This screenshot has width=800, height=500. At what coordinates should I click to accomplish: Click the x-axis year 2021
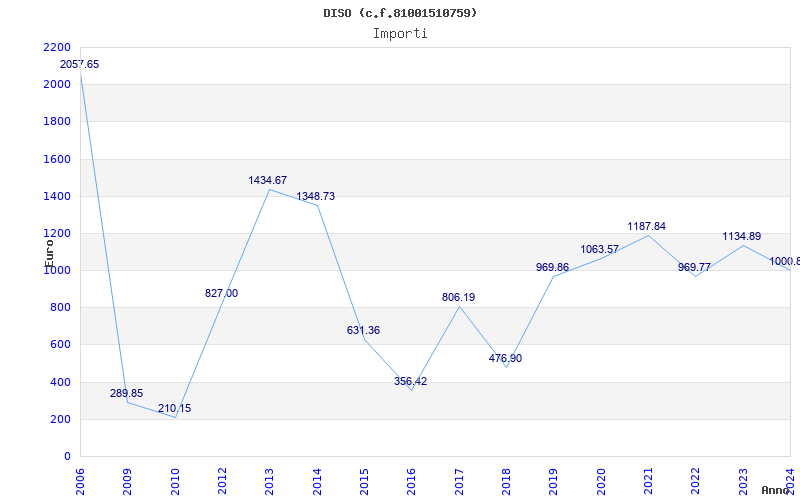[648, 481]
